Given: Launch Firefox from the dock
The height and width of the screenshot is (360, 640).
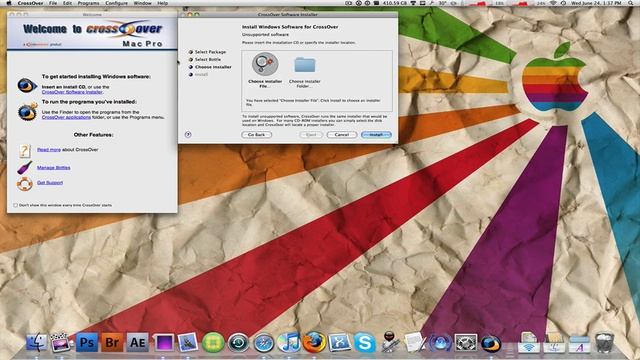Looking at the screenshot, I should point(314,342).
